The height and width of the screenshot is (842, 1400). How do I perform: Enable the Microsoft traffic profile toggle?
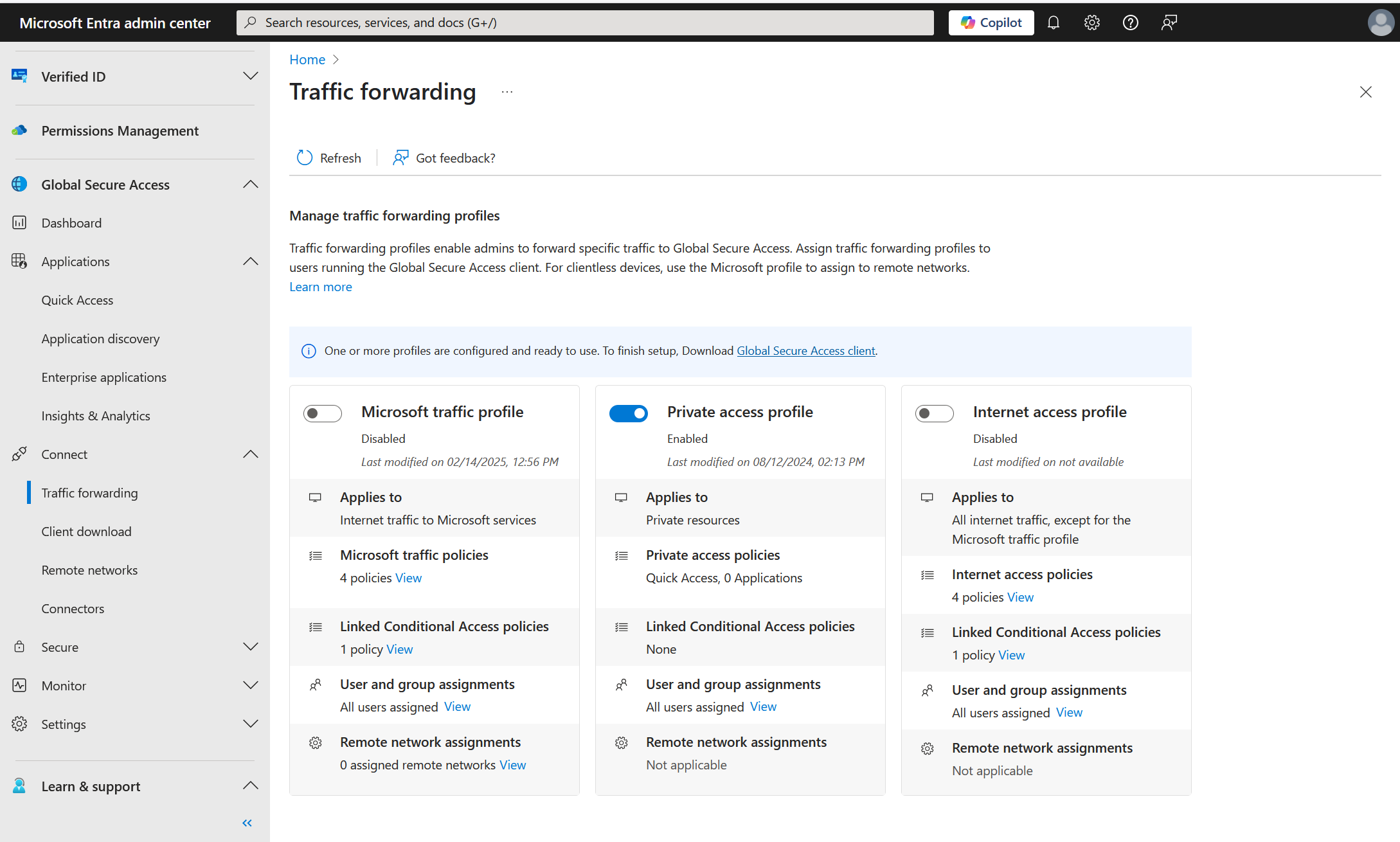(x=323, y=413)
